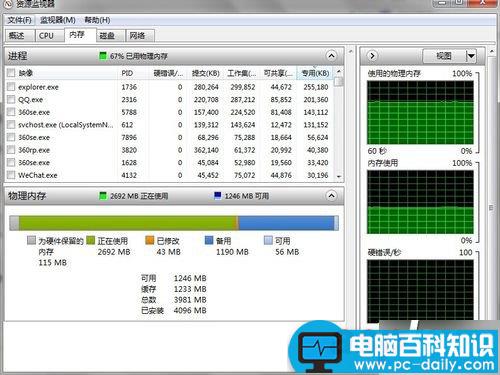Image resolution: width=500 pixels, height=375 pixels.
Task: Check the QQ.exe process box
Action: [11, 99]
